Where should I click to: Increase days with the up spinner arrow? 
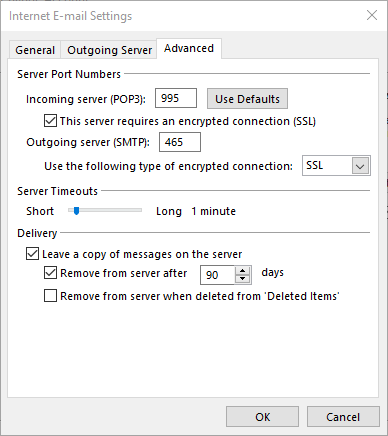pyautogui.click(x=243, y=271)
